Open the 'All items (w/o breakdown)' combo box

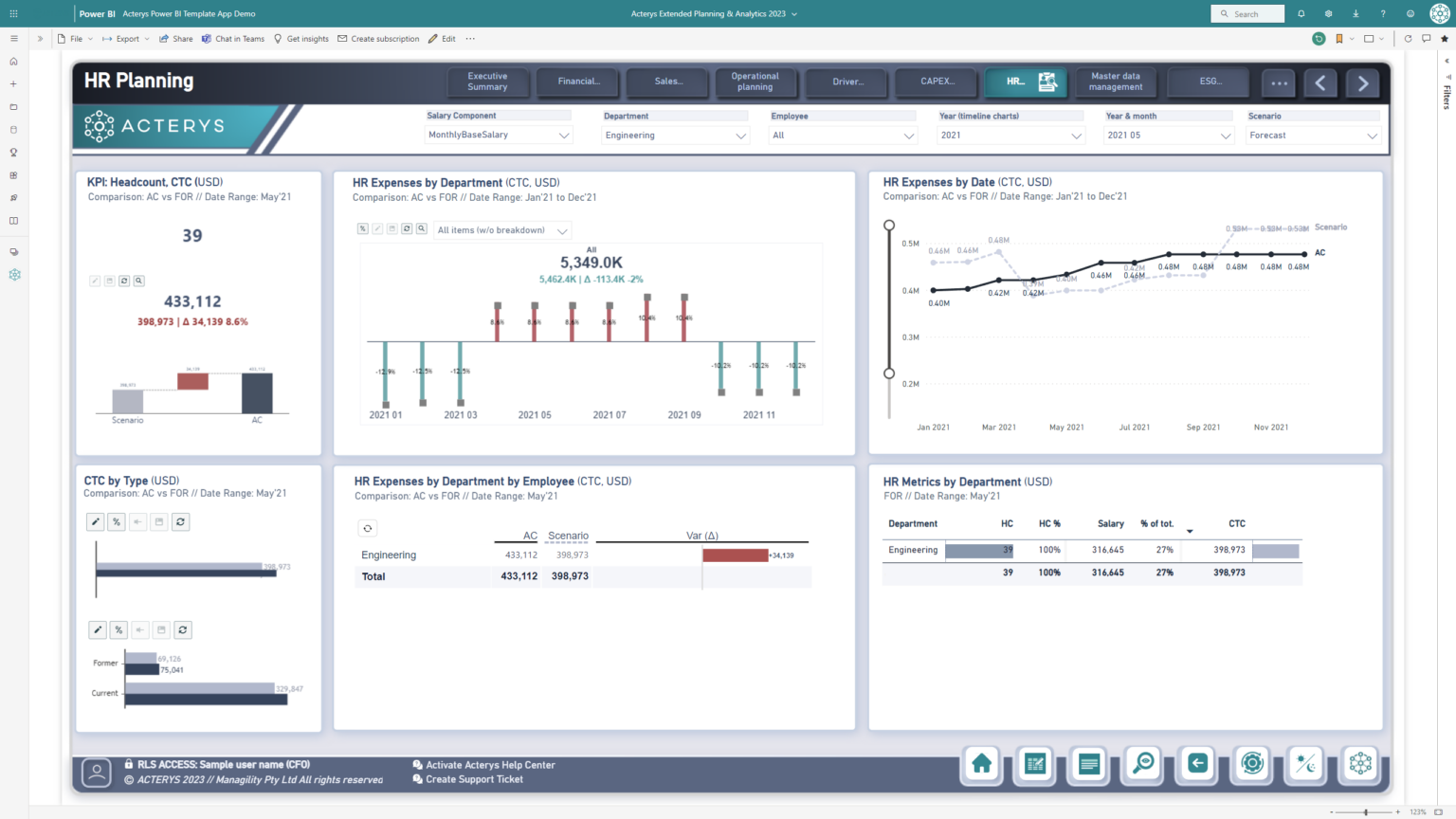502,228
